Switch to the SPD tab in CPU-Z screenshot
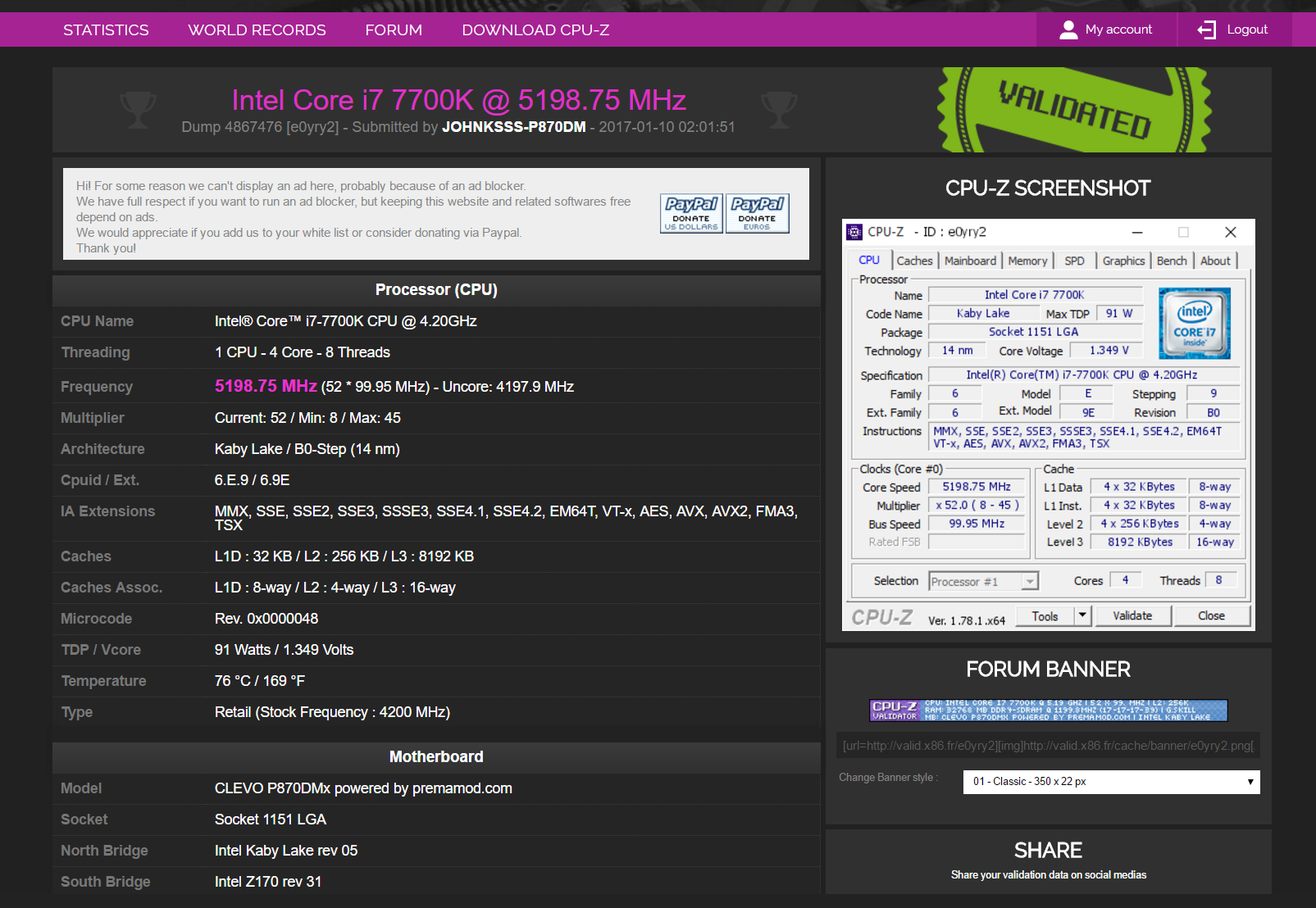The image size is (1316, 908). pyautogui.click(x=1074, y=261)
